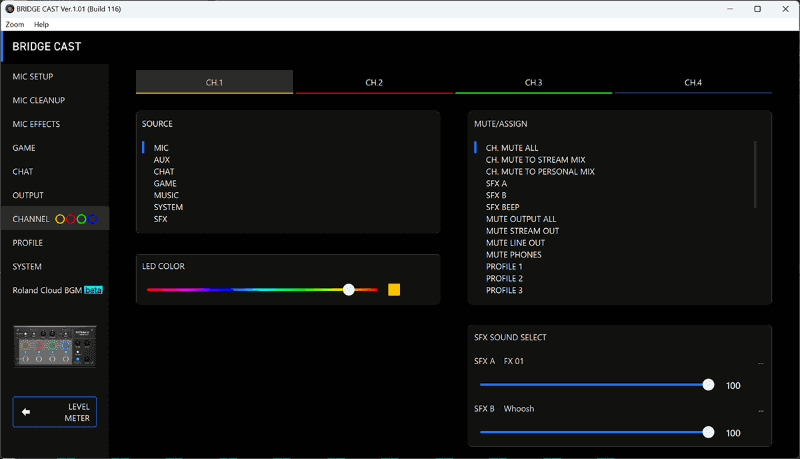The width and height of the screenshot is (800, 459).
Task: Switch to the CH.3 tab
Action: coord(534,82)
